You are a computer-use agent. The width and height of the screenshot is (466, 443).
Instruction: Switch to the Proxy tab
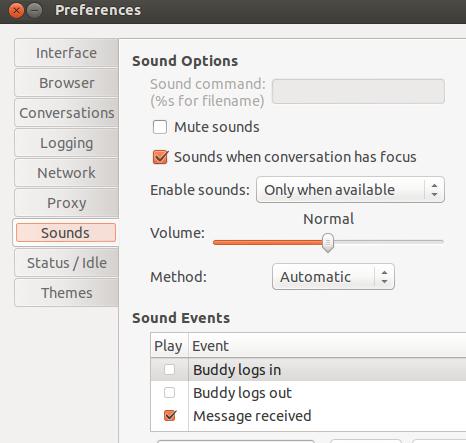[x=66, y=203]
